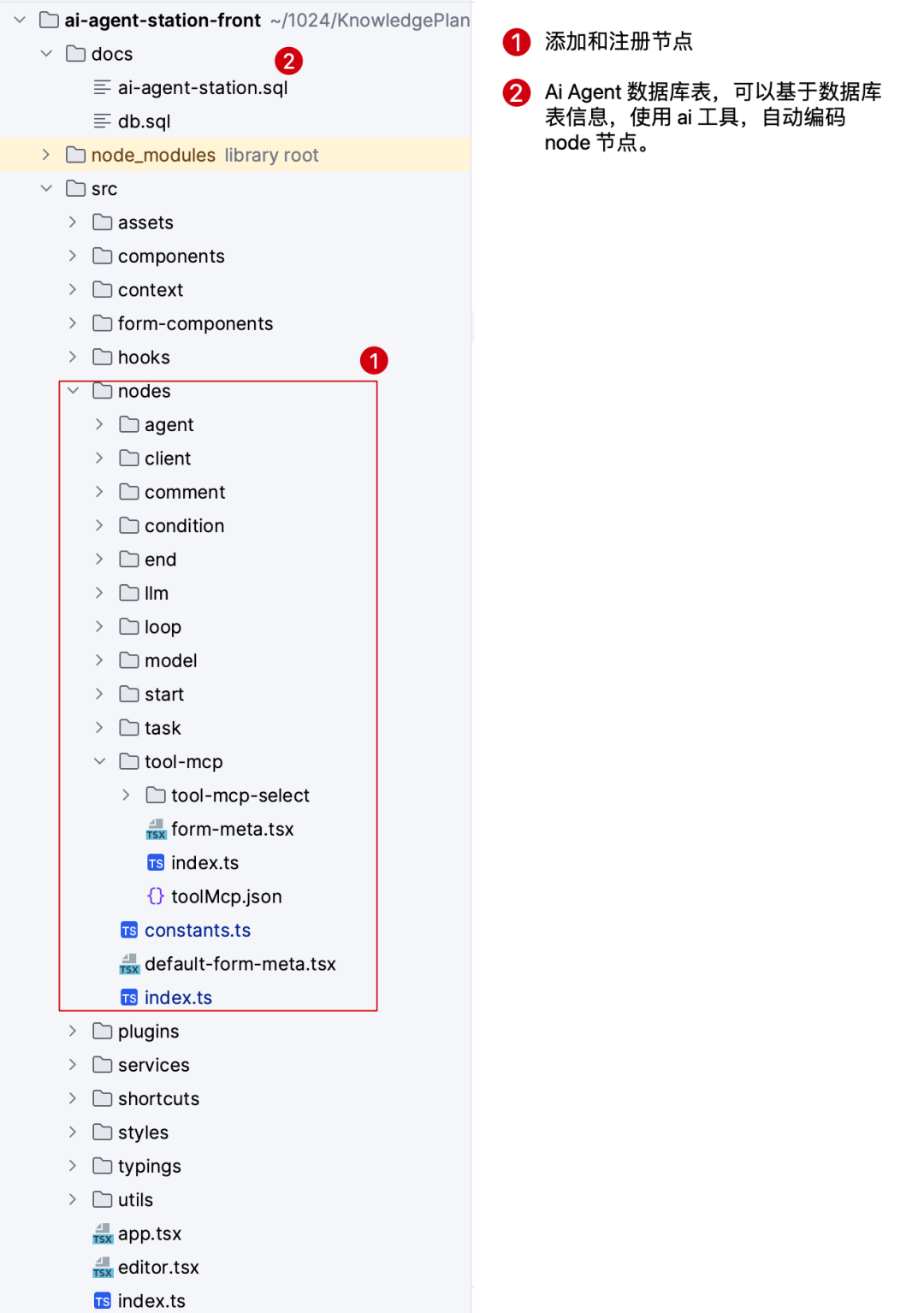The height and width of the screenshot is (1313, 924).
Task: Click the TS icon beside constants.ts
Action: [x=129, y=930]
